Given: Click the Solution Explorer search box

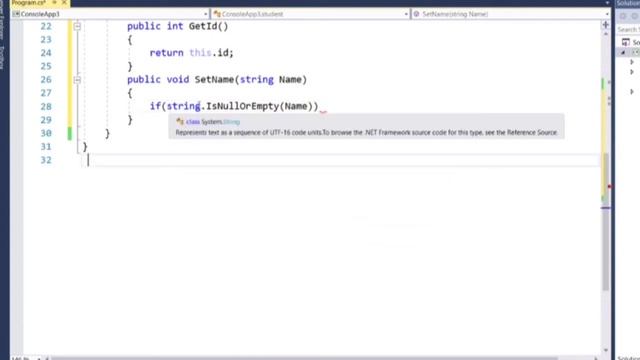Looking at the screenshot, I should (628, 30).
